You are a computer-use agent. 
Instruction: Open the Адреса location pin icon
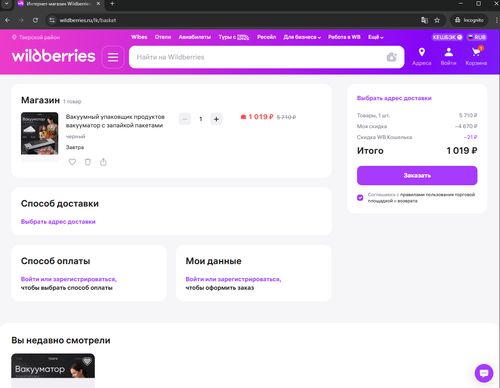tap(422, 56)
